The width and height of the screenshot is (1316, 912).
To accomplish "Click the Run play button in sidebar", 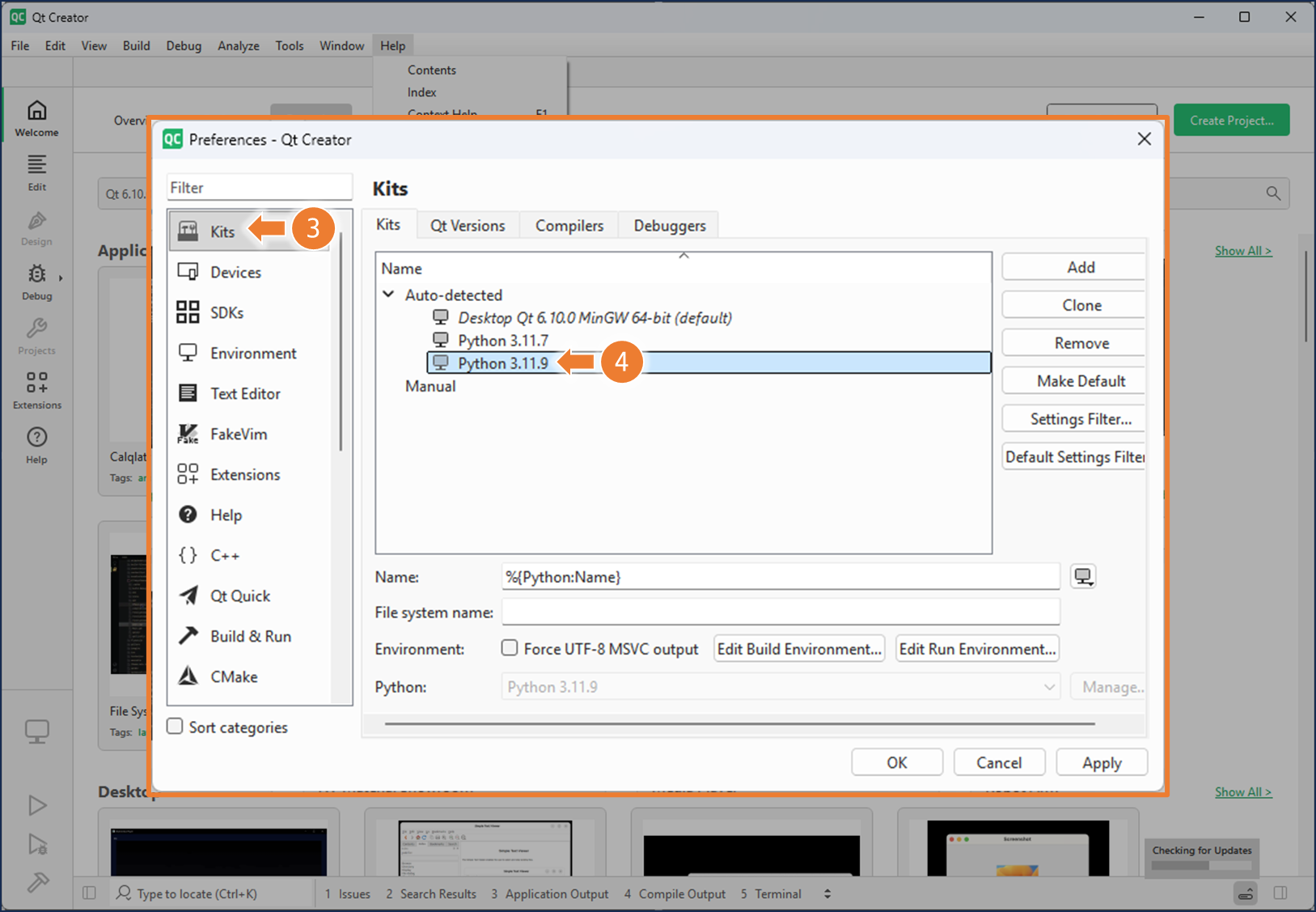I will coord(37,805).
